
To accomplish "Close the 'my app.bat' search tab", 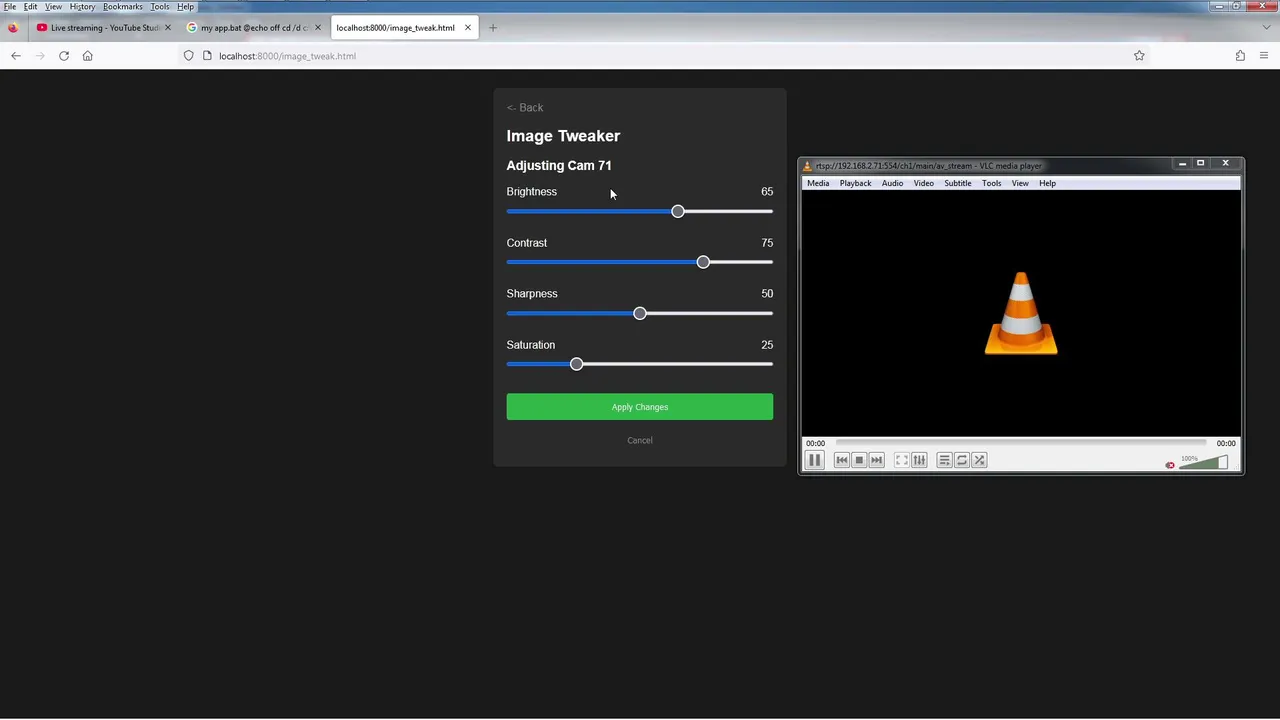I will click(318, 28).
